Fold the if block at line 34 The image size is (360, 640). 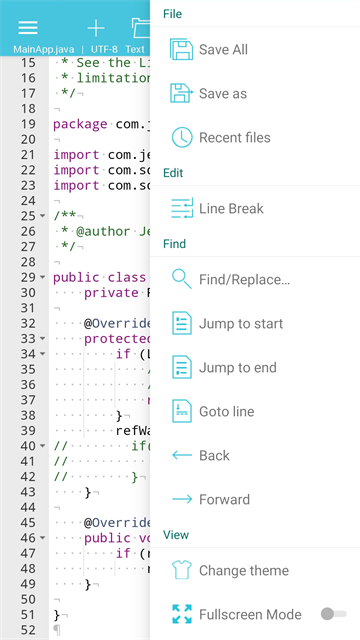tap(42, 354)
